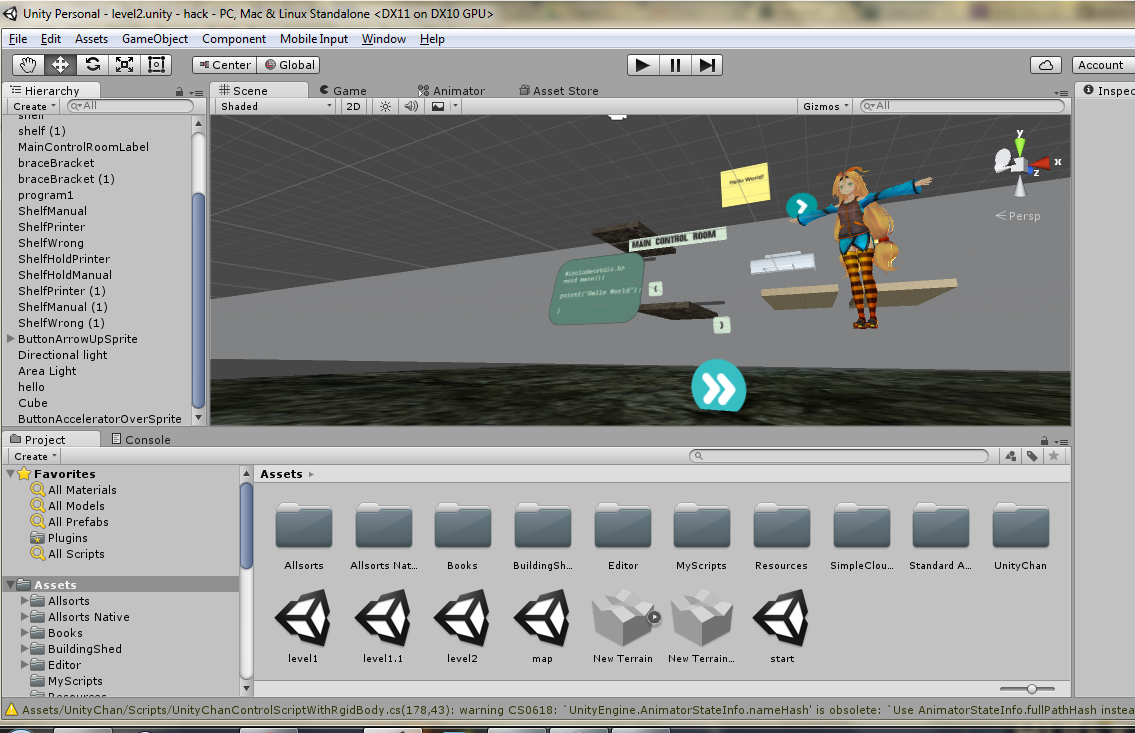1135x733 pixels.
Task: Select All Materials favorite search
Action: tap(82, 490)
